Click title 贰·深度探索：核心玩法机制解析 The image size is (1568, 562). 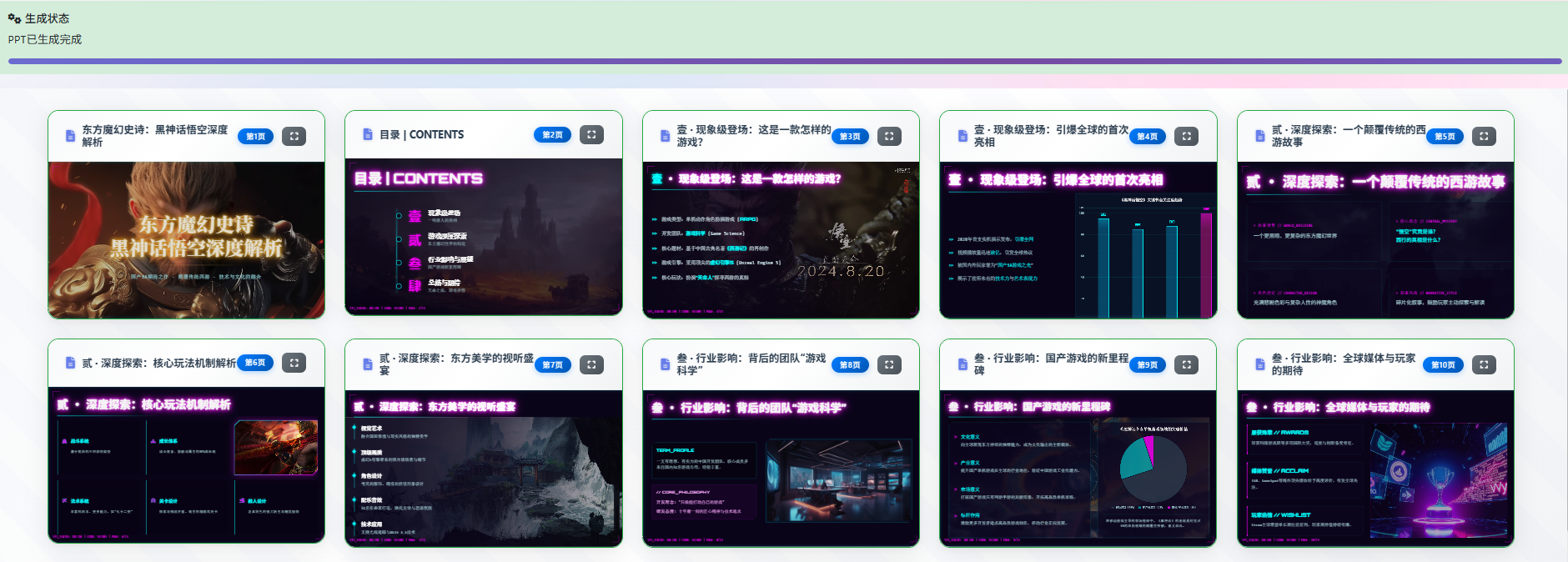pos(158,363)
